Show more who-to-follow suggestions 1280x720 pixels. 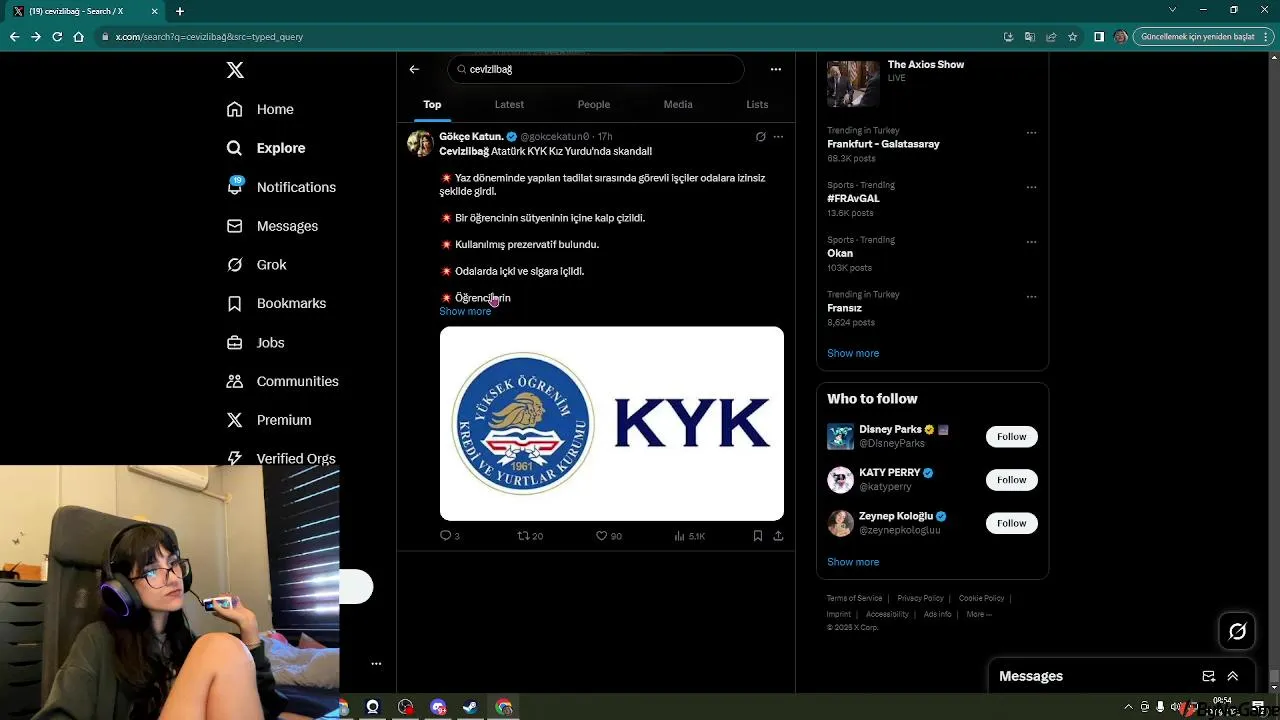(x=853, y=562)
